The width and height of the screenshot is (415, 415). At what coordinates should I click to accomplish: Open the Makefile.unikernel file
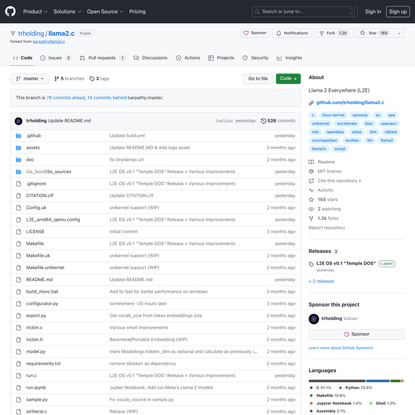[45, 268]
